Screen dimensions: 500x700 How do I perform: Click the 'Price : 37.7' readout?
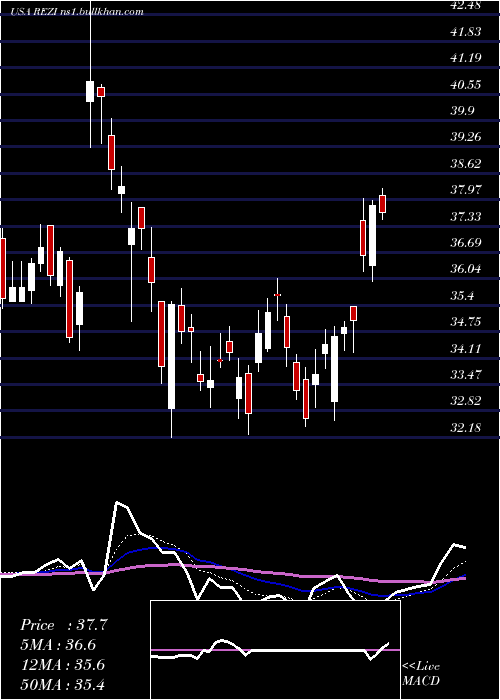(x=64, y=625)
